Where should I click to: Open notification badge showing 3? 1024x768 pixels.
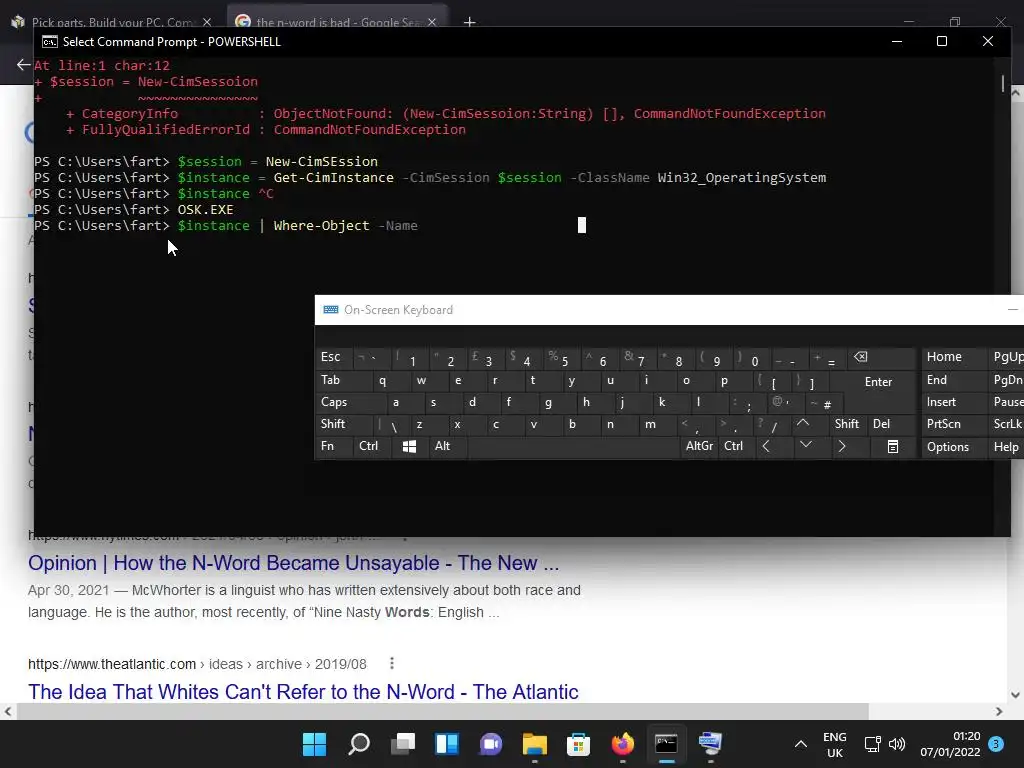coord(996,744)
